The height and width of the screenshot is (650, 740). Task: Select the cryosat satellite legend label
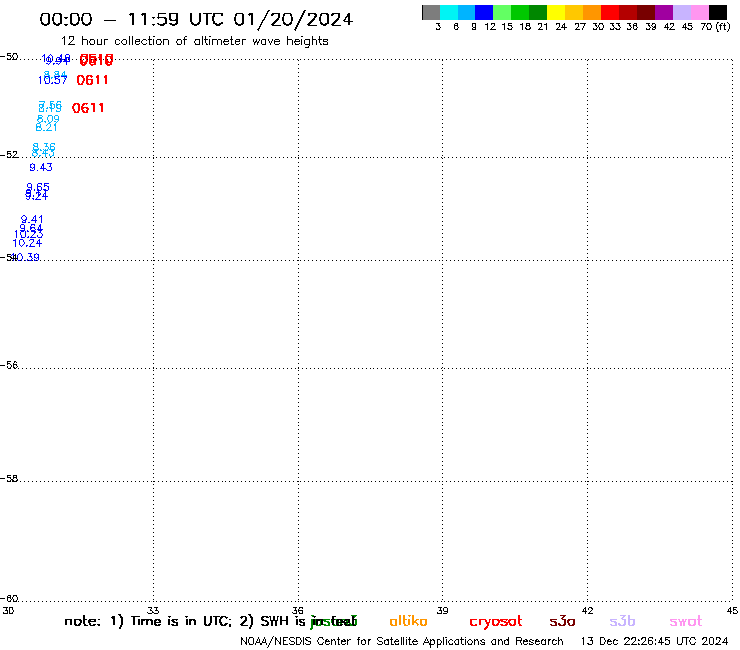tap(496, 622)
